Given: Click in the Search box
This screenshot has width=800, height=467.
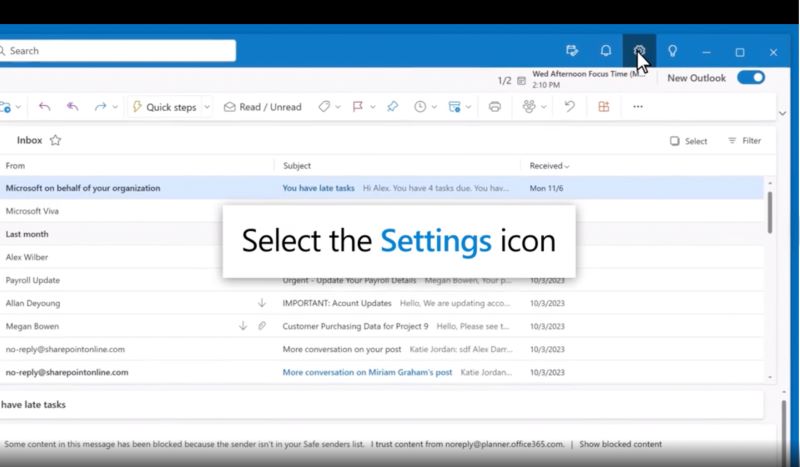Looking at the screenshot, I should (120, 51).
